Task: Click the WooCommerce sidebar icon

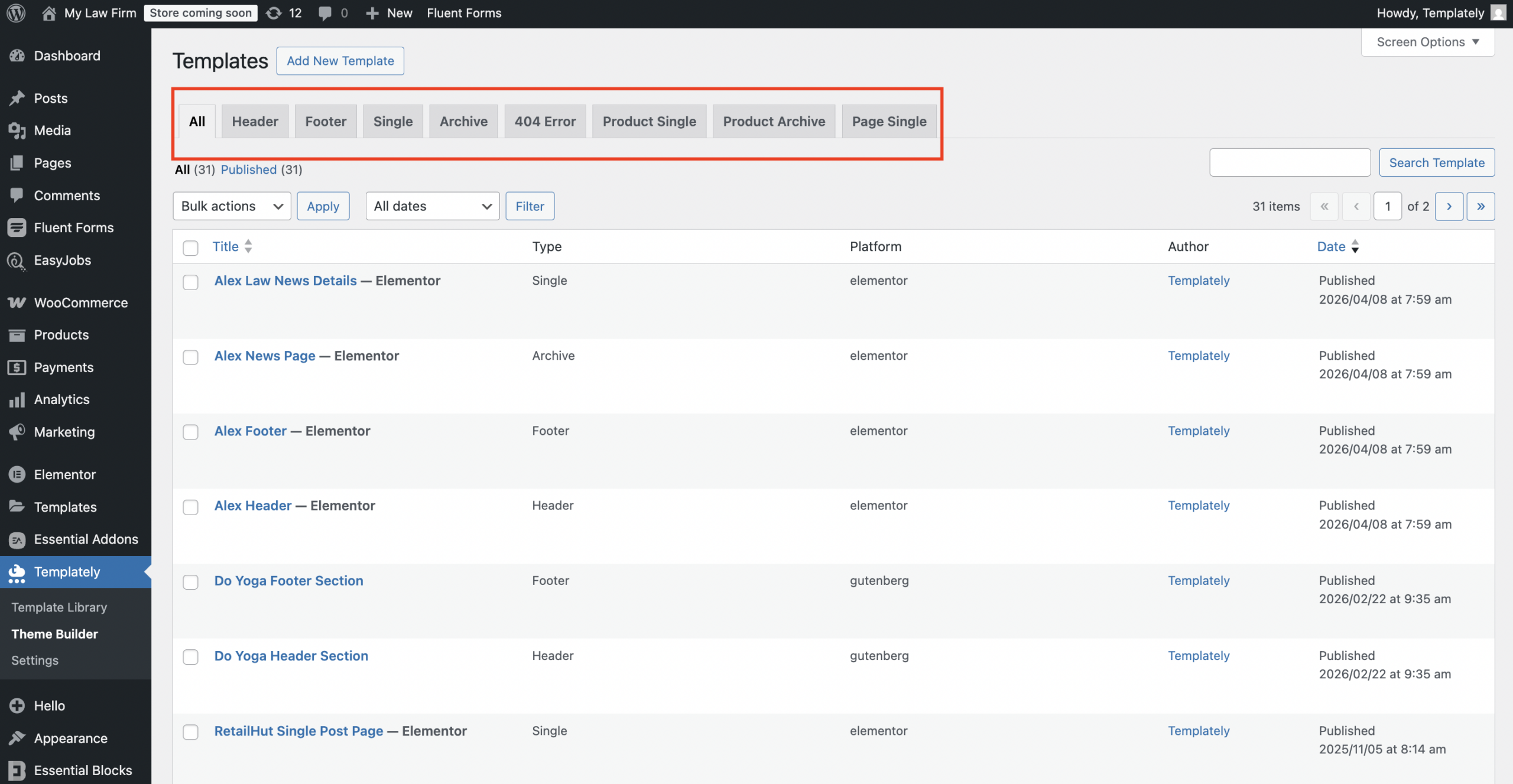Action: click(17, 302)
